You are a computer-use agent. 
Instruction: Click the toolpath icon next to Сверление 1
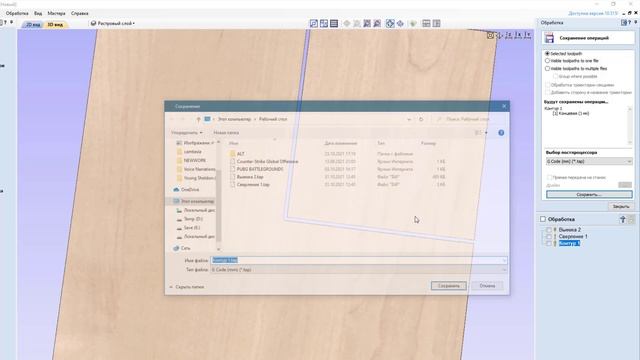coord(555,236)
